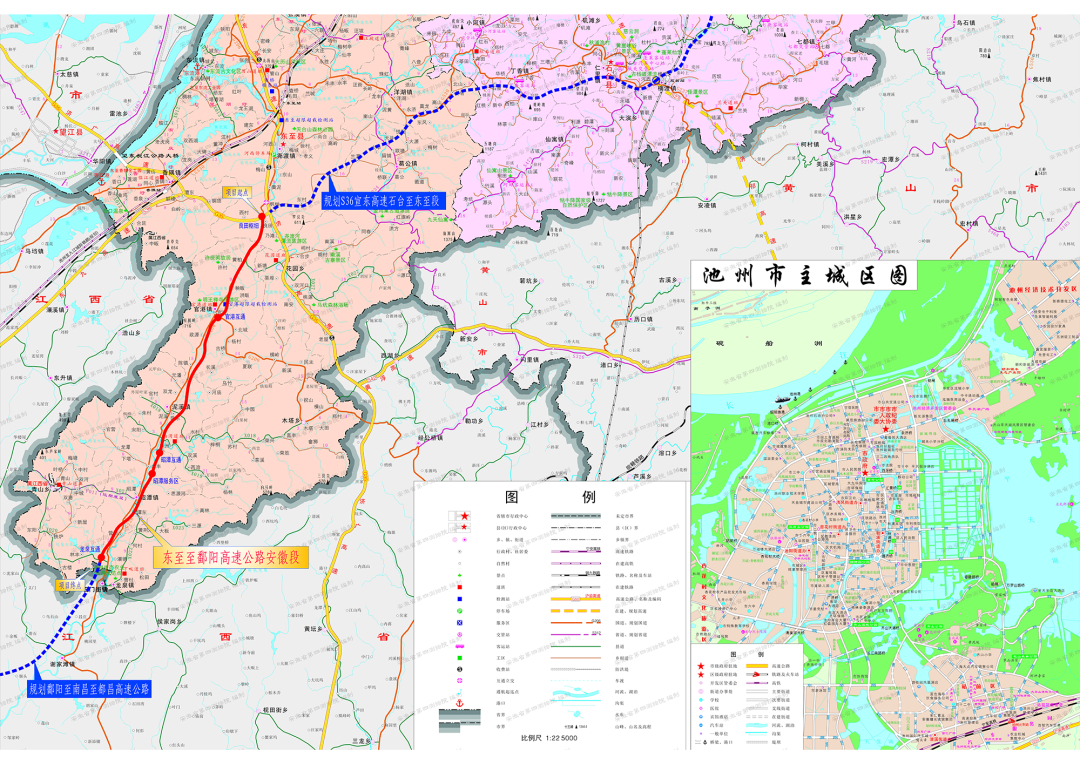
Task: Click the scale text 比例尺 1:22 5000
Action: tap(549, 738)
